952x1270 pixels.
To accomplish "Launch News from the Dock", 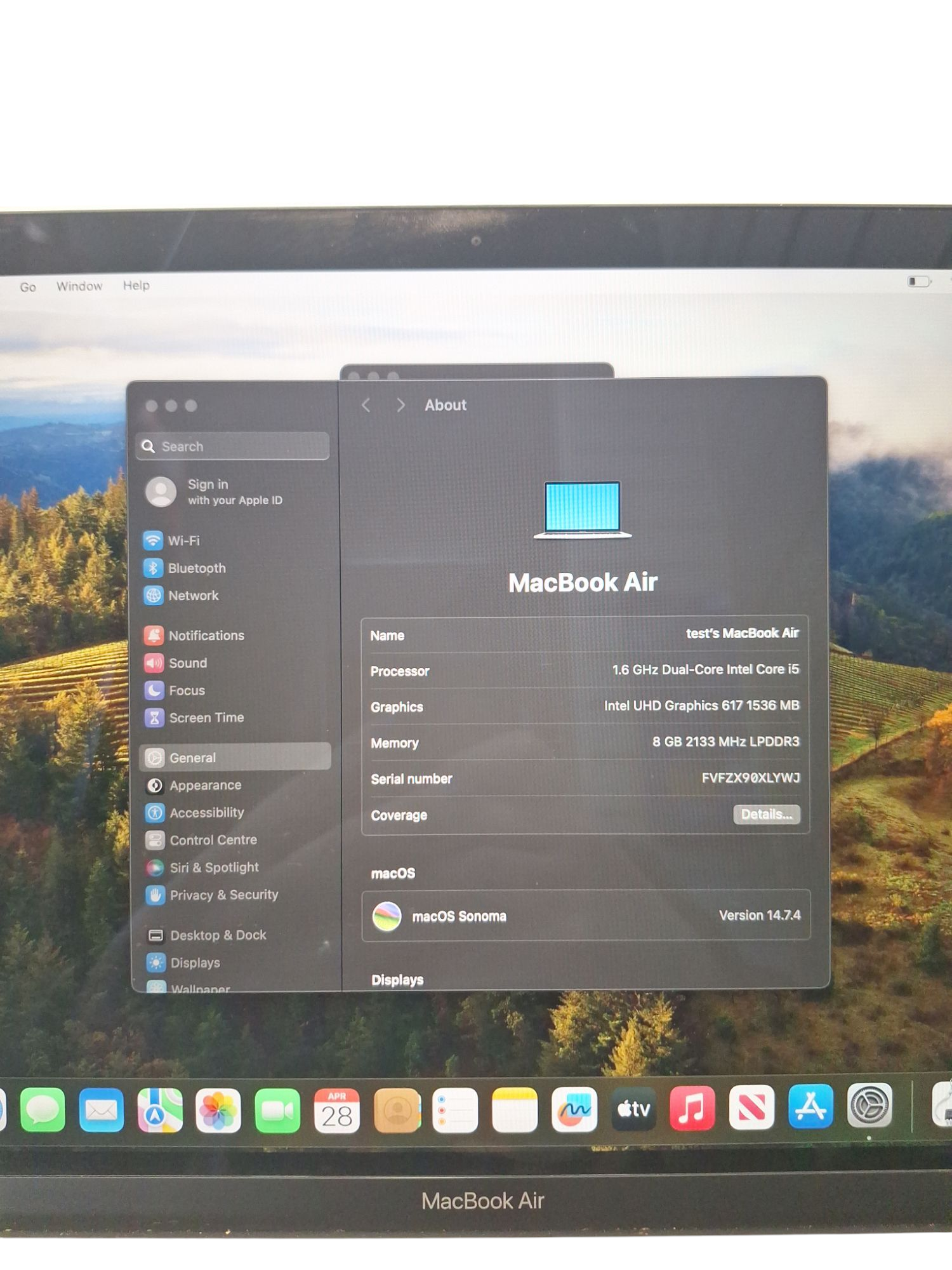I will click(x=751, y=1107).
